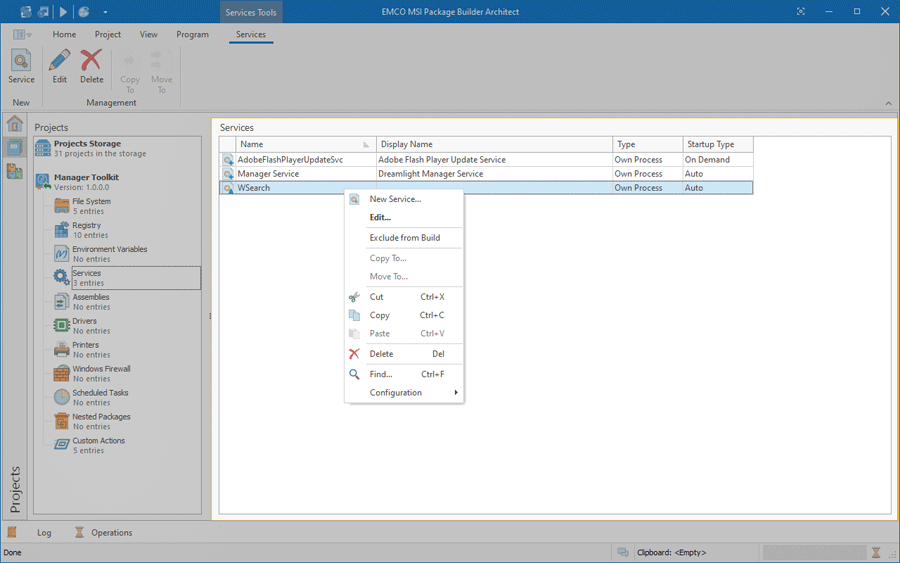
Task: Select the Registry node icon
Action: [61, 230]
